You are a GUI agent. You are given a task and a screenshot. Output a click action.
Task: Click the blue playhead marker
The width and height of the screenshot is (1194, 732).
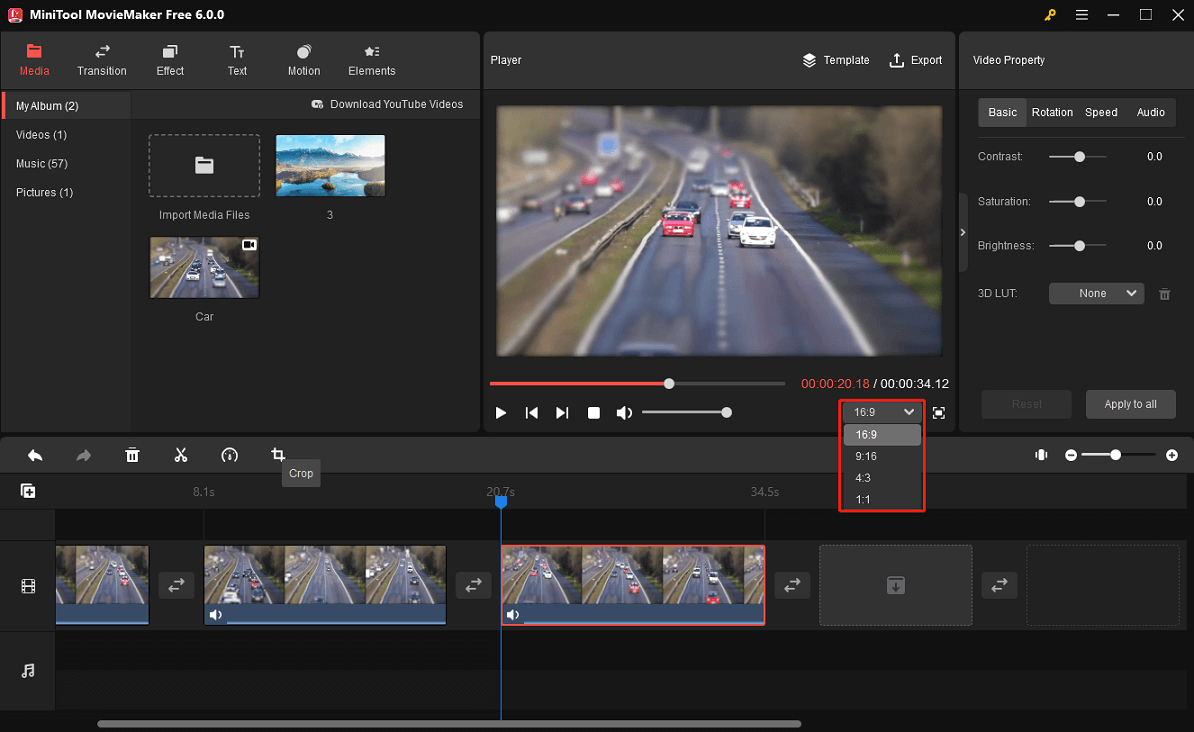(x=501, y=501)
